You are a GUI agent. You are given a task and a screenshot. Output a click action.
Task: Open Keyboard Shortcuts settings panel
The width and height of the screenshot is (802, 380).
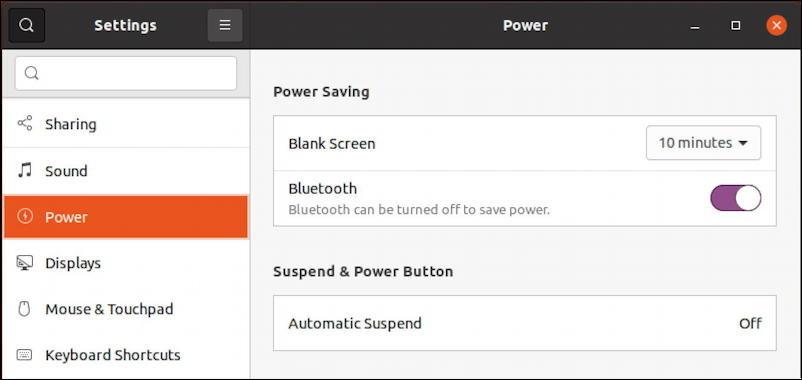(x=126, y=355)
